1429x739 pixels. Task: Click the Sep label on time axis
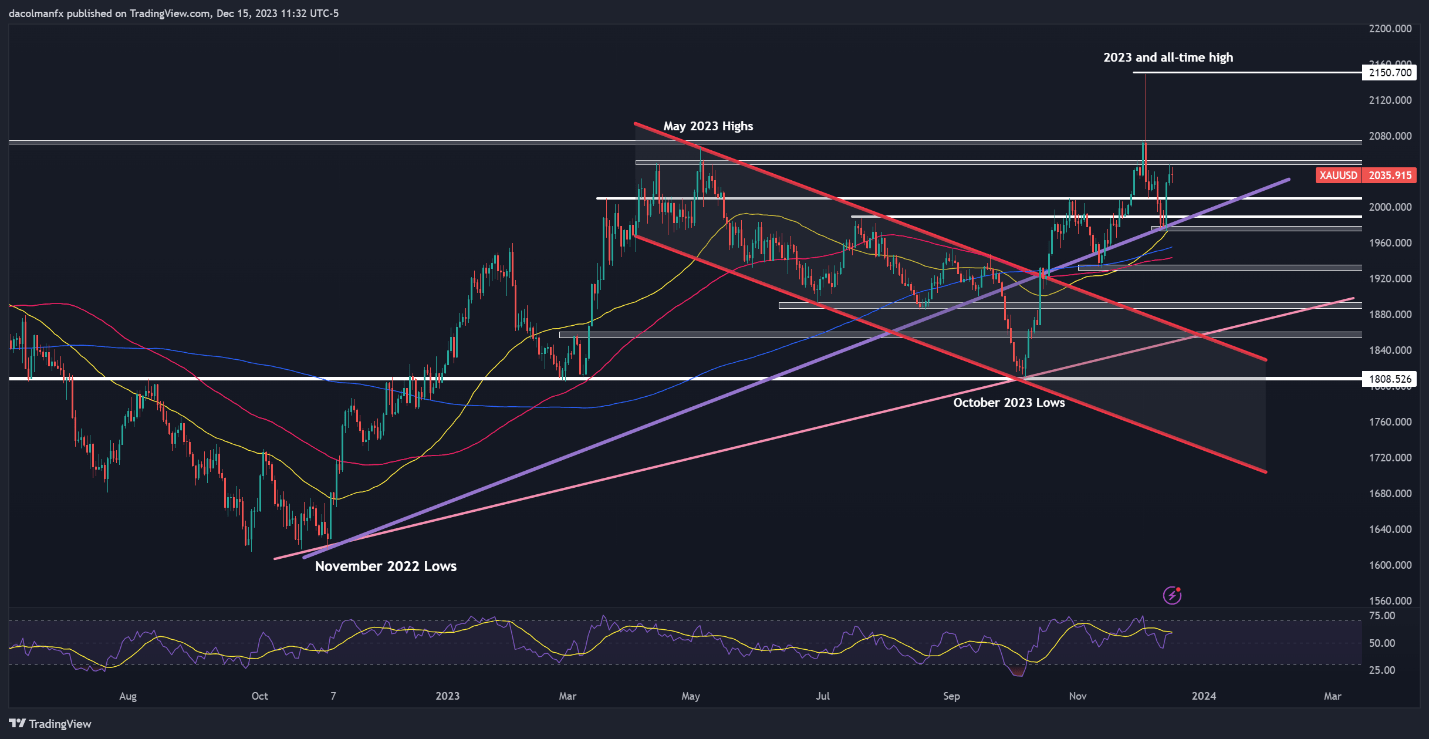point(951,695)
